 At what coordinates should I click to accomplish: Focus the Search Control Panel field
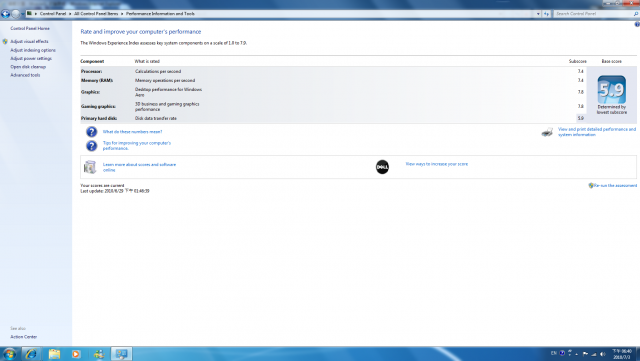tap(593, 13)
